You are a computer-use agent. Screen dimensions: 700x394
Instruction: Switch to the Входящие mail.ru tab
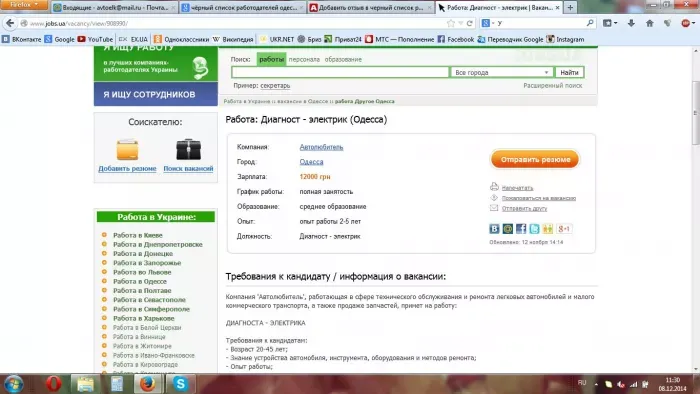pyautogui.click(x=113, y=8)
